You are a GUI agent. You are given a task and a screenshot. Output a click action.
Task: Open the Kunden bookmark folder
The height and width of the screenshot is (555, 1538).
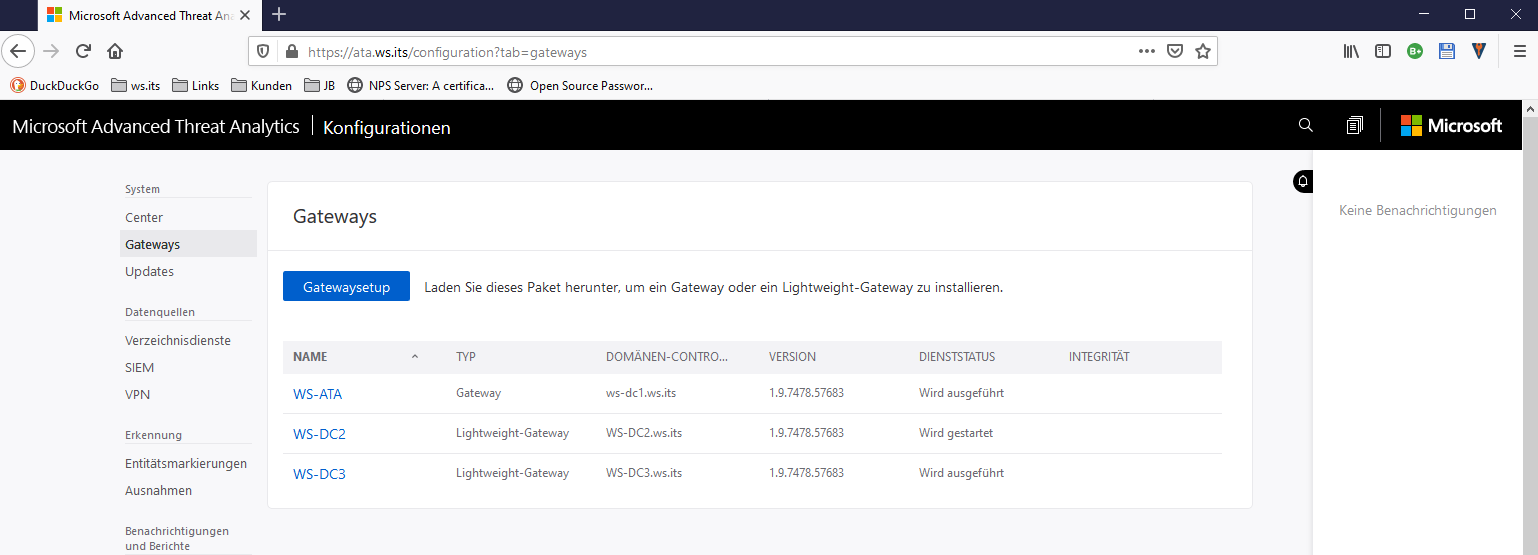[261, 85]
